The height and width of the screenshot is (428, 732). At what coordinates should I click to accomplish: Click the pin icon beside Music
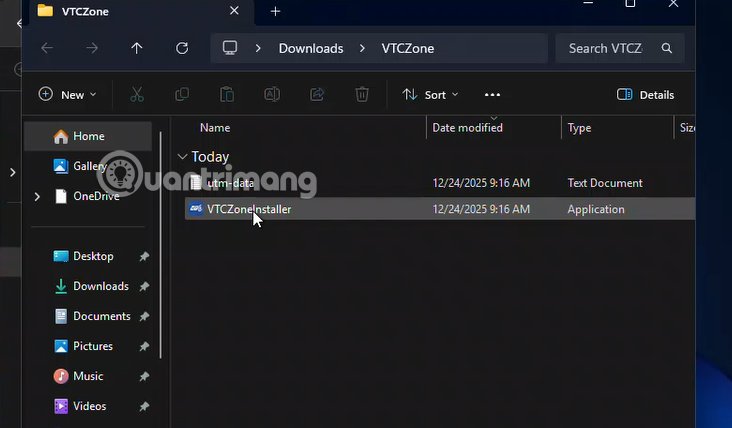pyautogui.click(x=144, y=376)
